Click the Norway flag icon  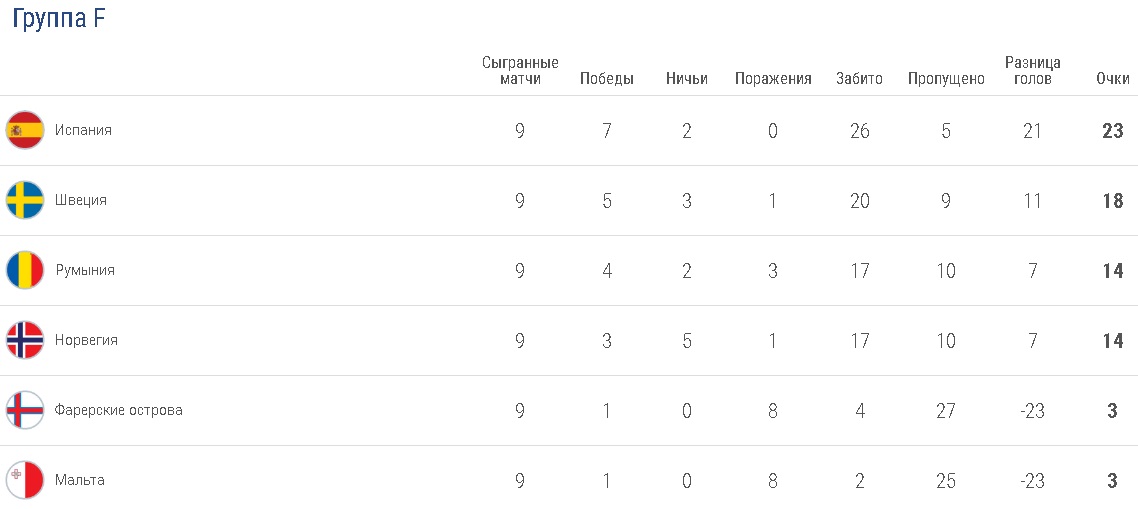click(25, 340)
